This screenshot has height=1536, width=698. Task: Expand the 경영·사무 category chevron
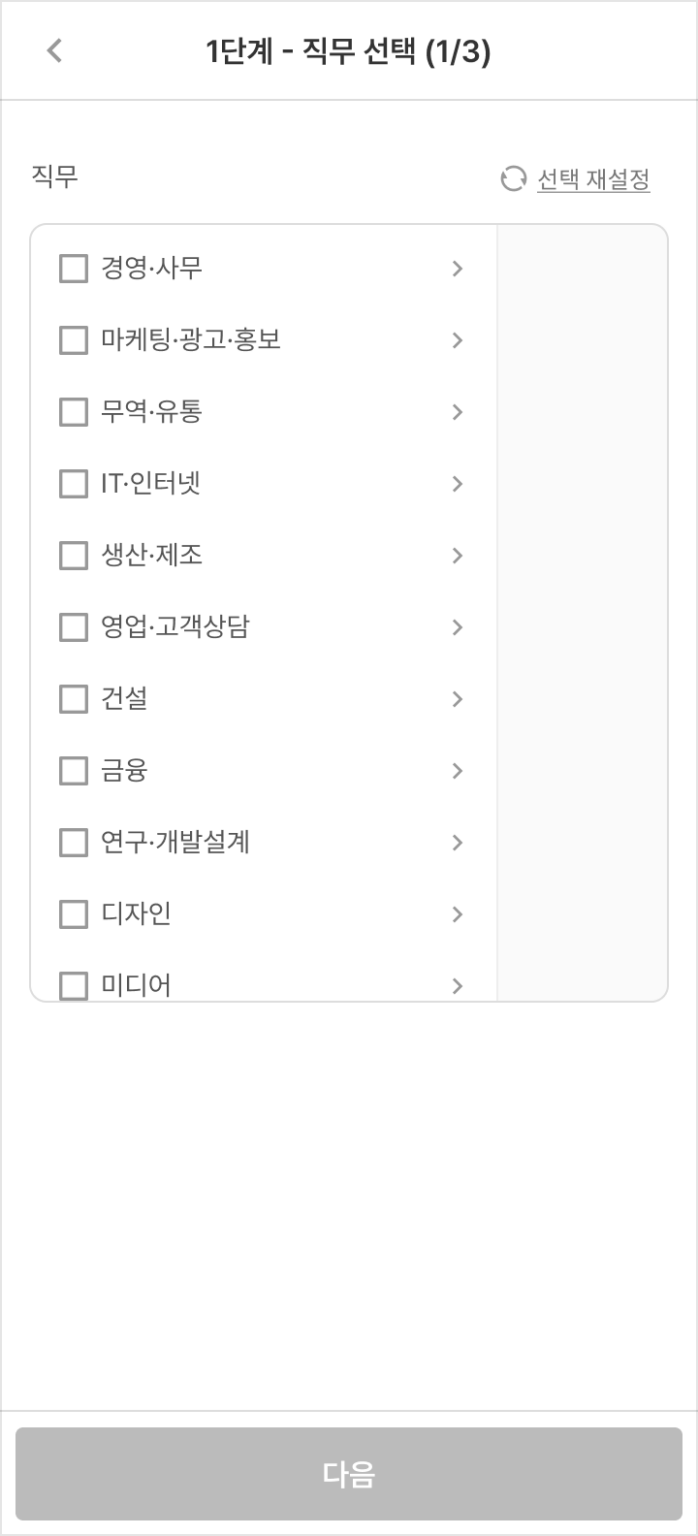(457, 269)
